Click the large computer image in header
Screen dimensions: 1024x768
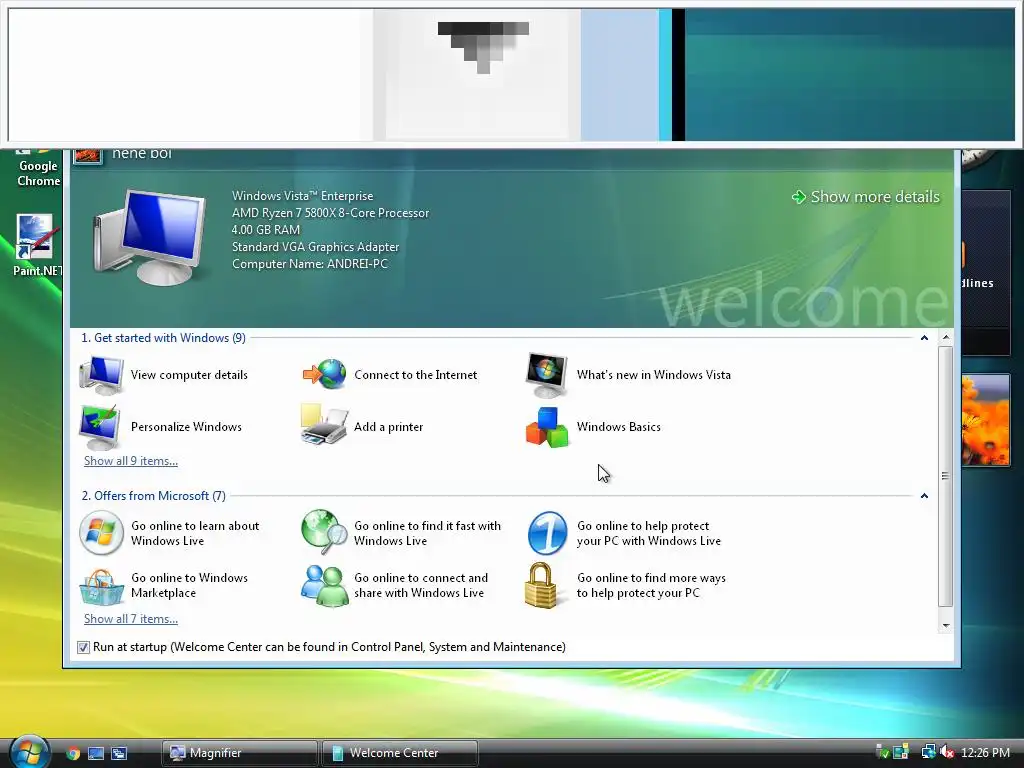coord(150,236)
